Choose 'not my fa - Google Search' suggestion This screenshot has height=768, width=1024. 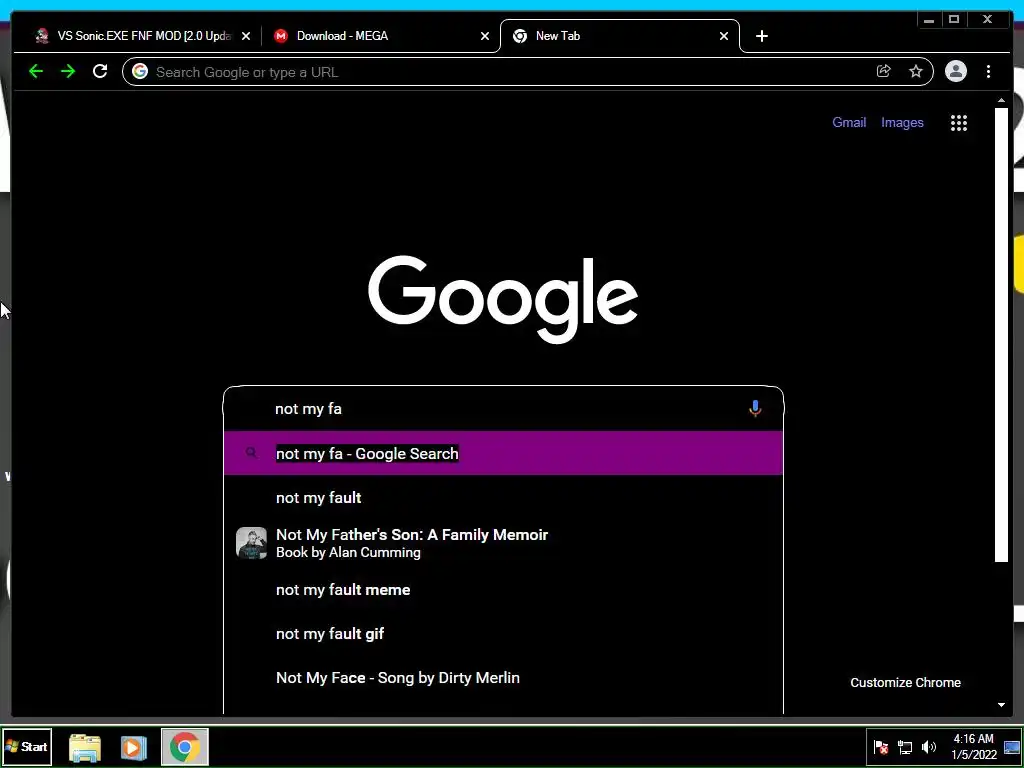(503, 453)
